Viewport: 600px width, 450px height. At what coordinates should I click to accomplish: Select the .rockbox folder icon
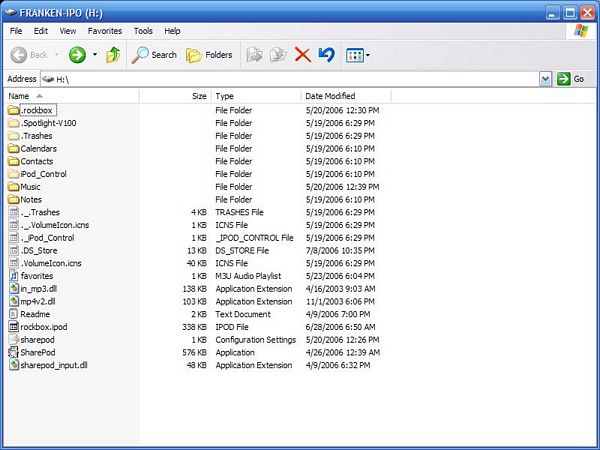14,110
